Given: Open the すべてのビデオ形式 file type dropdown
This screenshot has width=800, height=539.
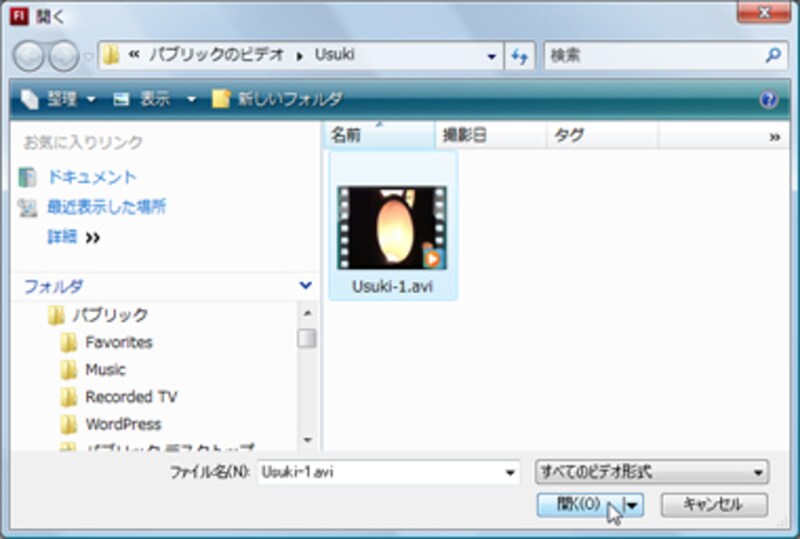Looking at the screenshot, I should [652, 472].
